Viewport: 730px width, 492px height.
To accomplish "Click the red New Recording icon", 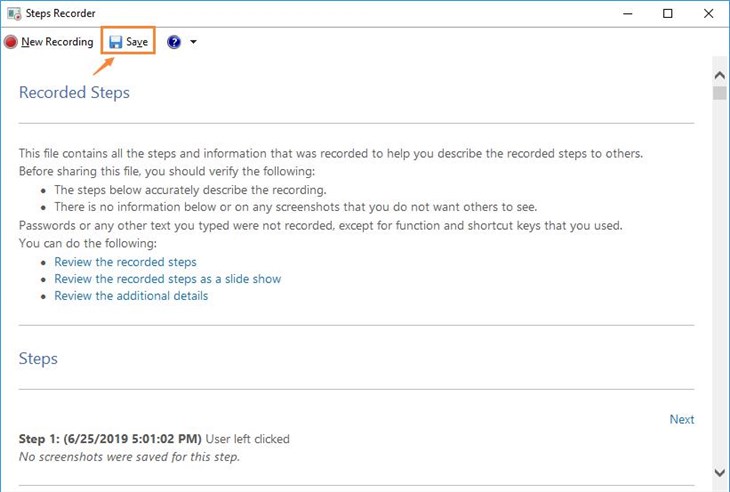I will (11, 42).
